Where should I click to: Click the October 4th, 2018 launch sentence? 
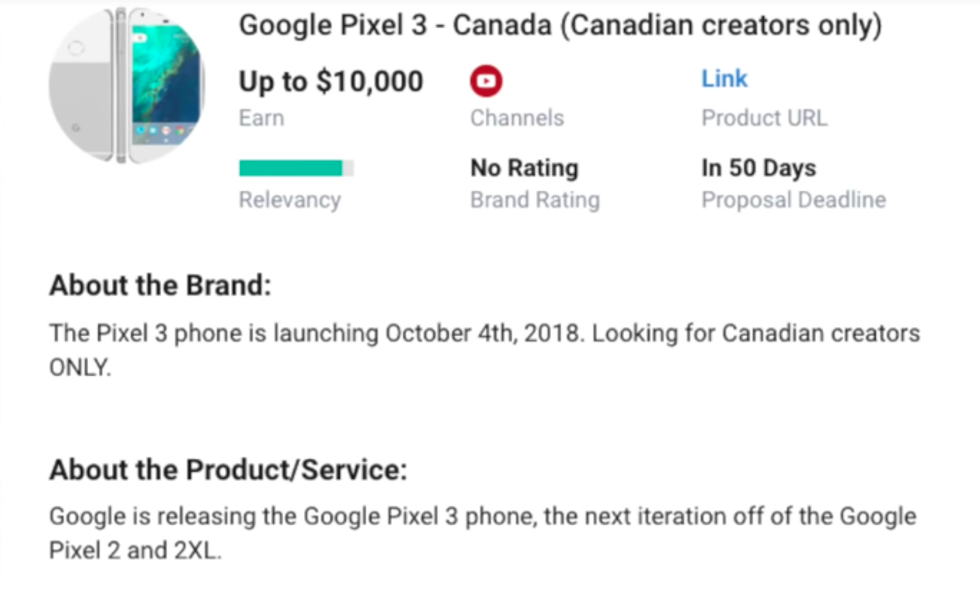484,333
